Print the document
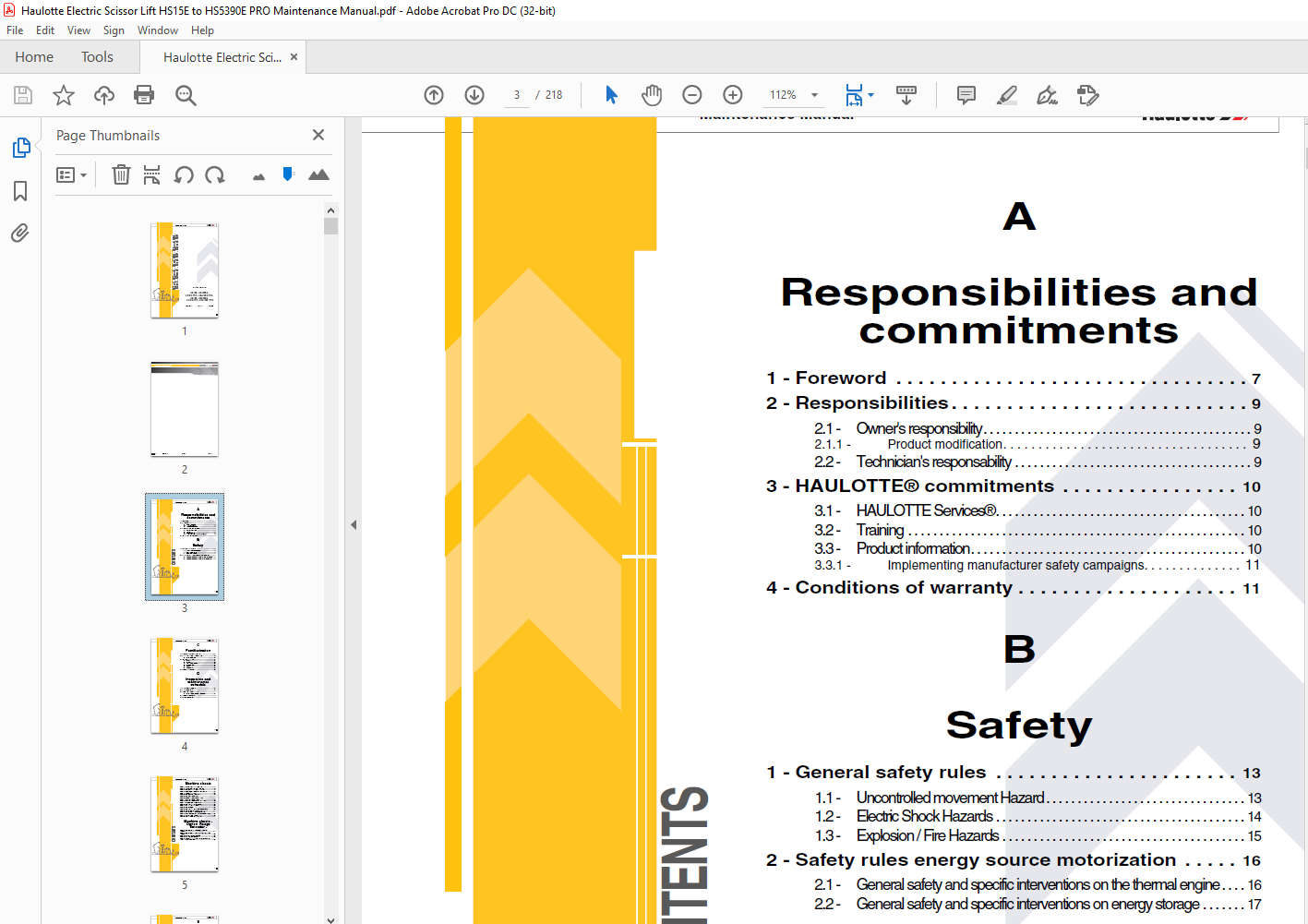 coord(144,95)
